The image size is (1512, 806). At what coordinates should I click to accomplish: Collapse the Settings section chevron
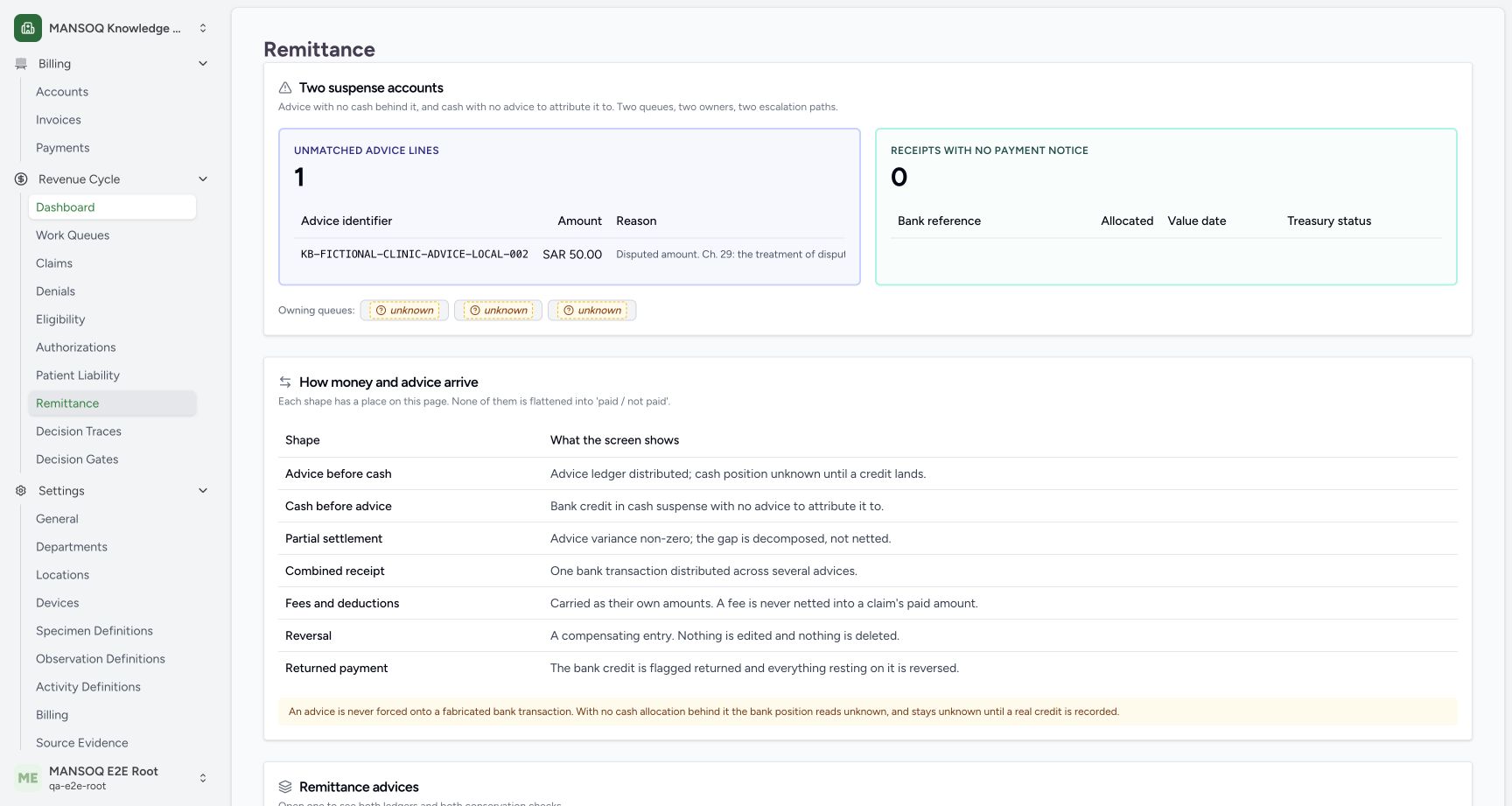pyautogui.click(x=203, y=491)
